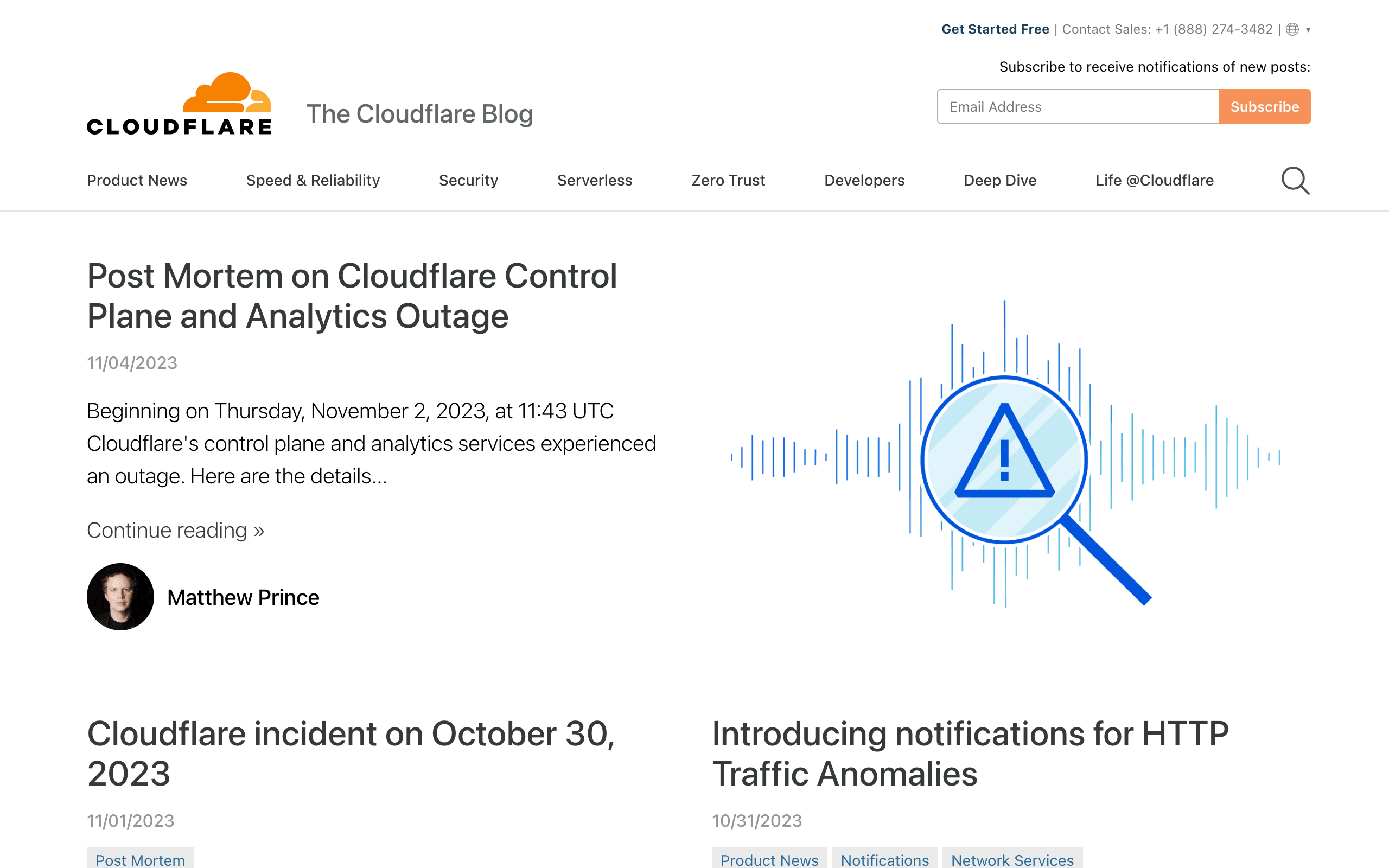Viewport: 1389px width, 868px height.
Task: Click the Get Started Free link
Action: [995, 29]
